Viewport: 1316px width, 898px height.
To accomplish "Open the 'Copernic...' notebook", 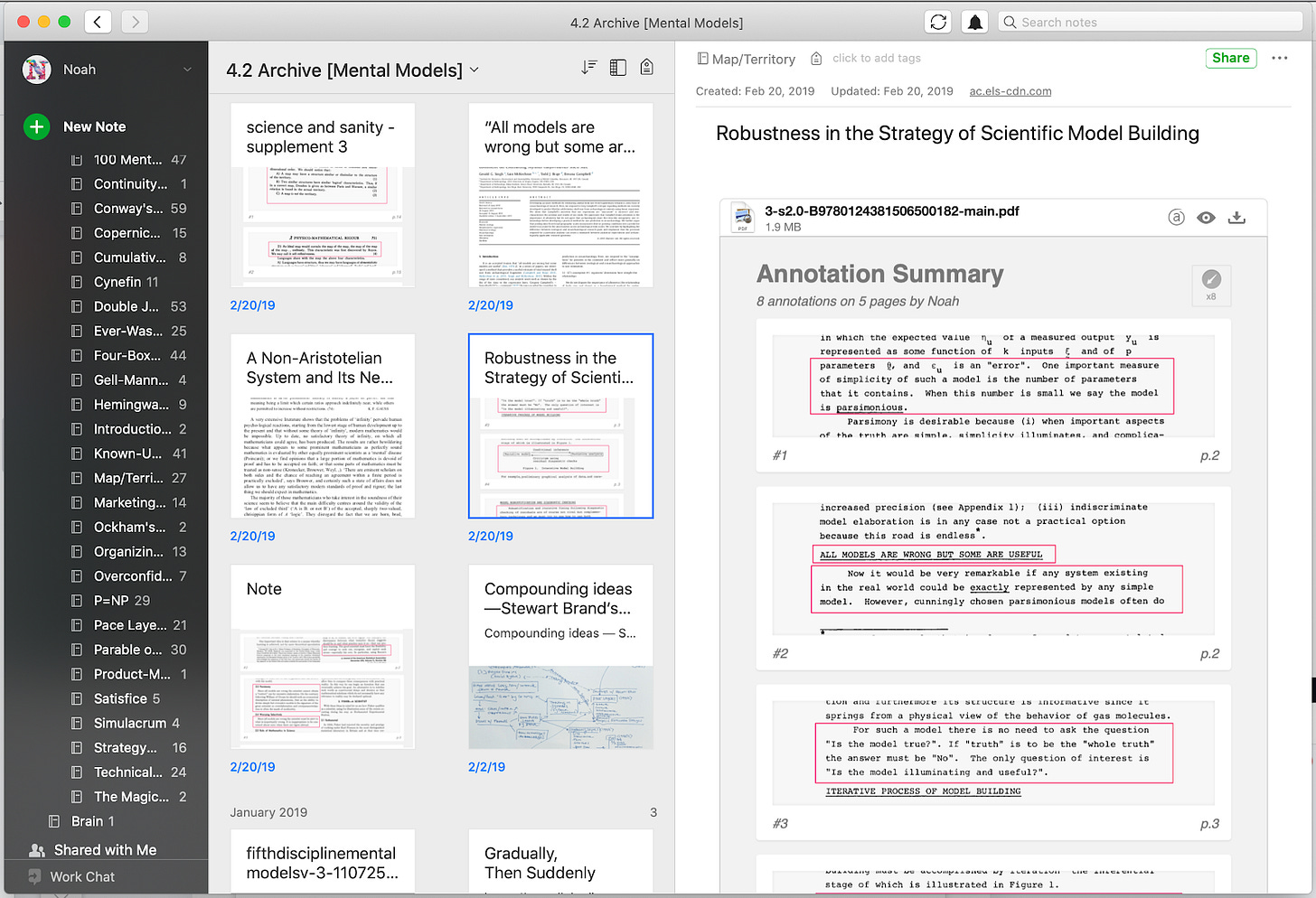I will (x=129, y=233).
